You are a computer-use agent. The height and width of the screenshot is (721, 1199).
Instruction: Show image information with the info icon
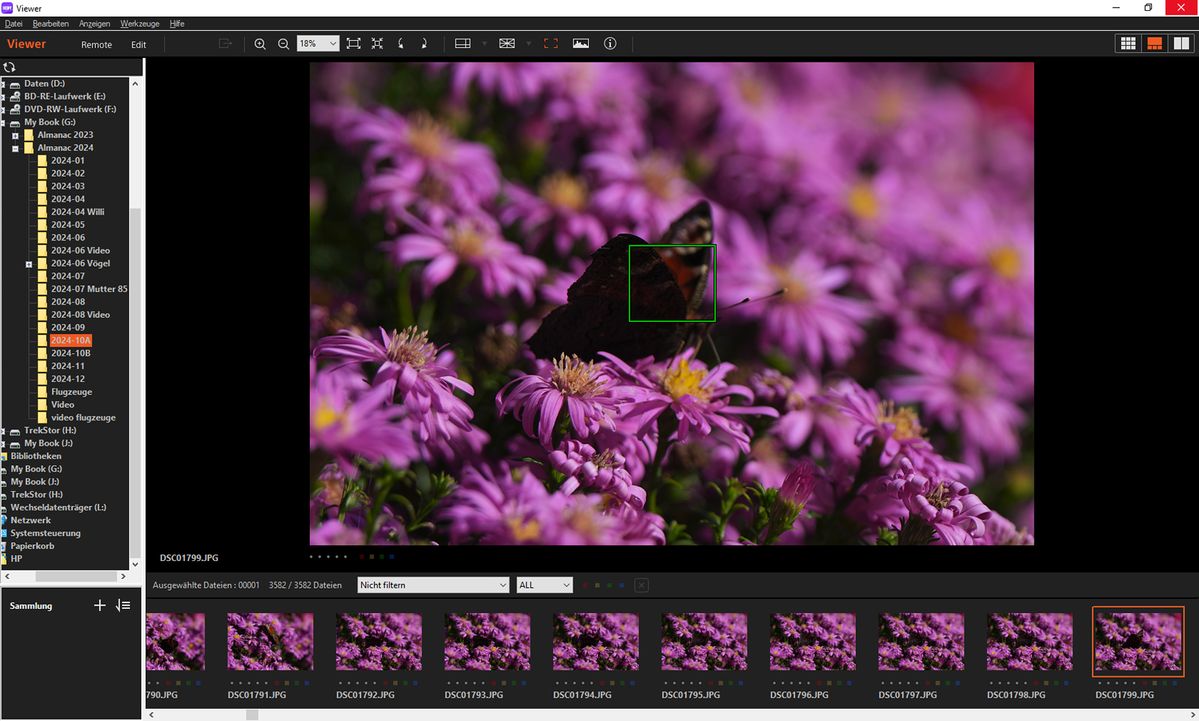(x=610, y=44)
